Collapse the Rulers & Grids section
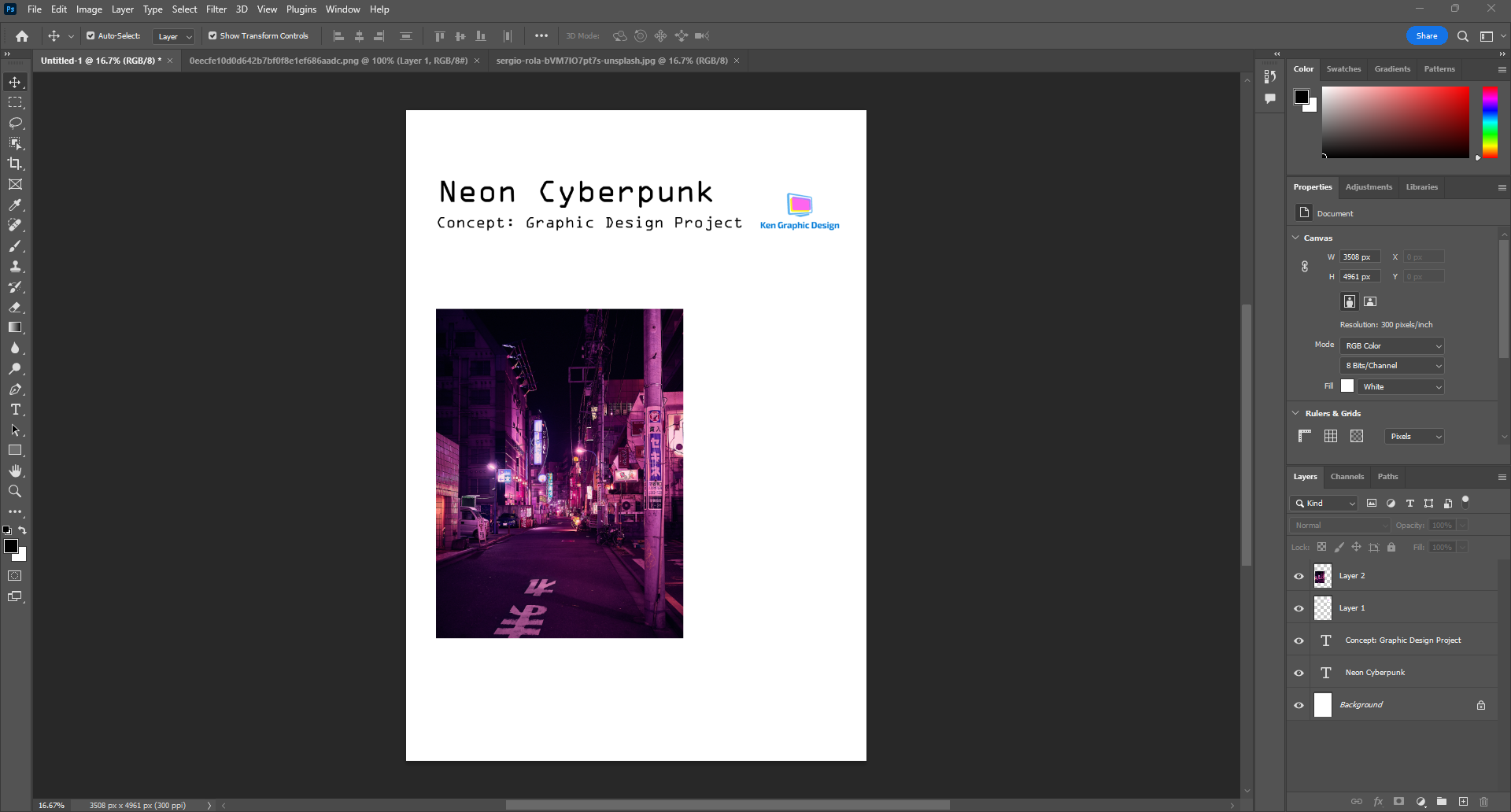This screenshot has height=812, width=1511. pos(1296,413)
